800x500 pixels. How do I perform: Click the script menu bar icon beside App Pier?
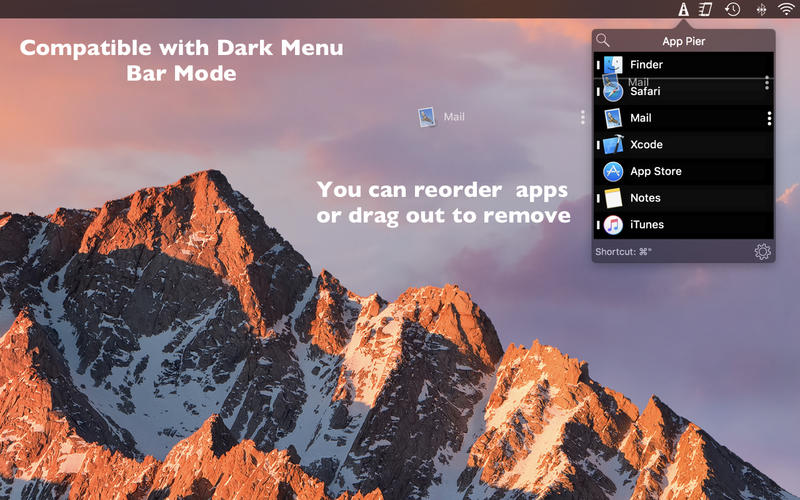click(706, 10)
